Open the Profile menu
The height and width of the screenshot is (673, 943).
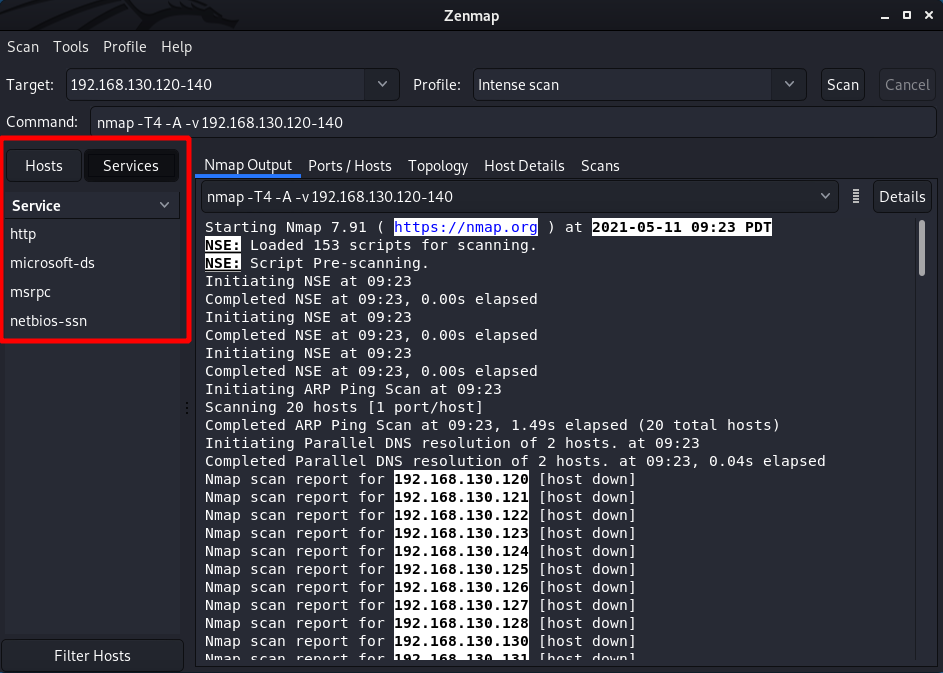124,47
